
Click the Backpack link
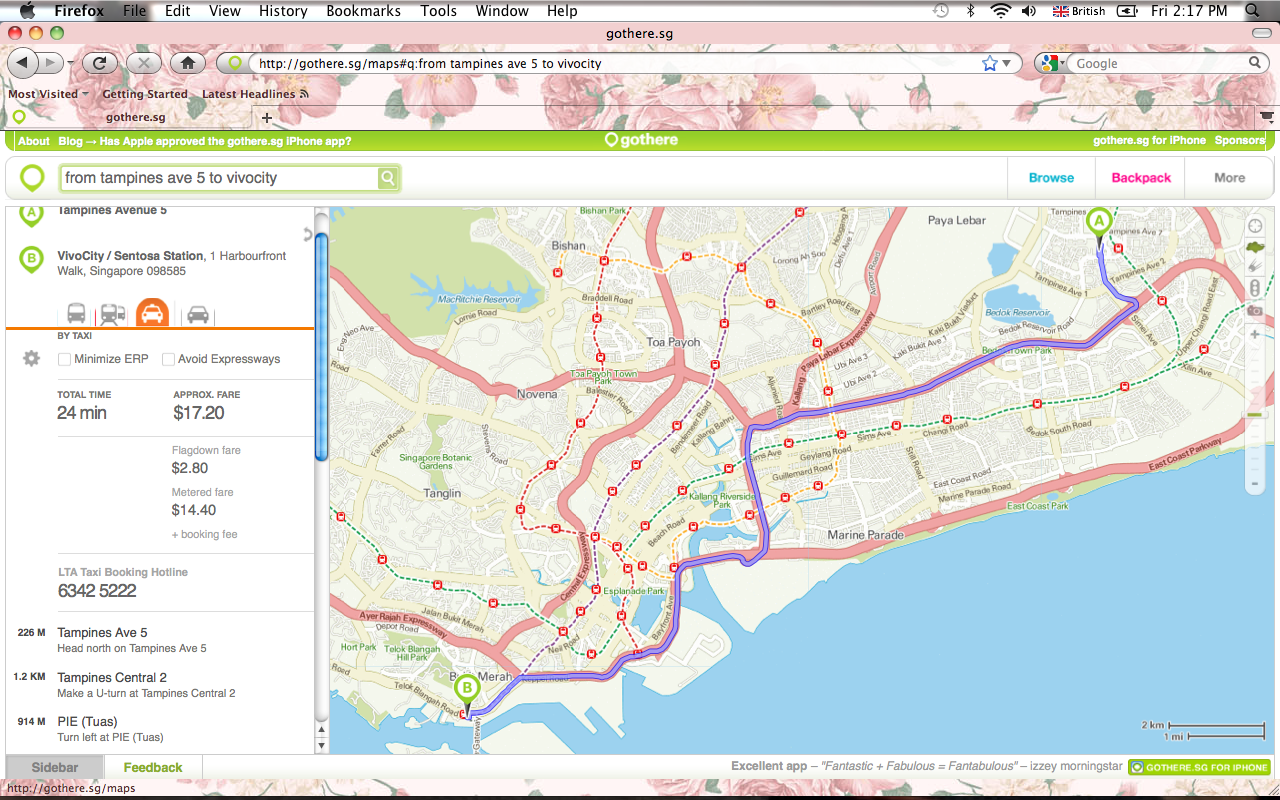coord(1141,178)
